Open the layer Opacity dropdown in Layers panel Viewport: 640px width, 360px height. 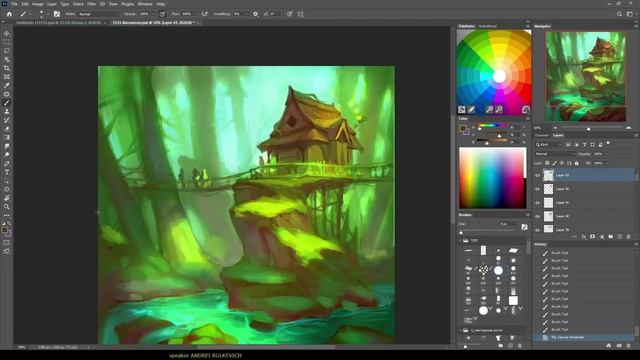coord(607,154)
